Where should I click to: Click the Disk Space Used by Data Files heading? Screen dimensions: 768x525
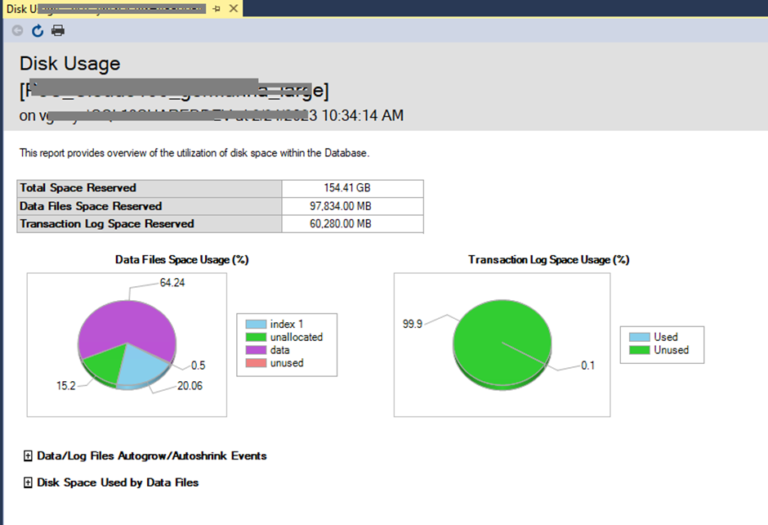(x=118, y=482)
